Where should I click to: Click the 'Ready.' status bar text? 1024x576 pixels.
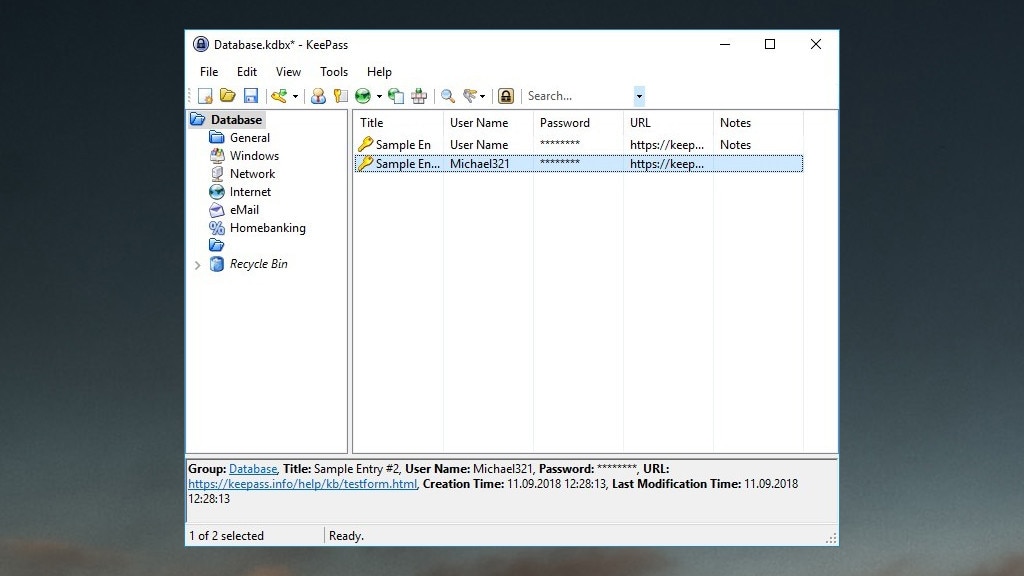point(346,536)
